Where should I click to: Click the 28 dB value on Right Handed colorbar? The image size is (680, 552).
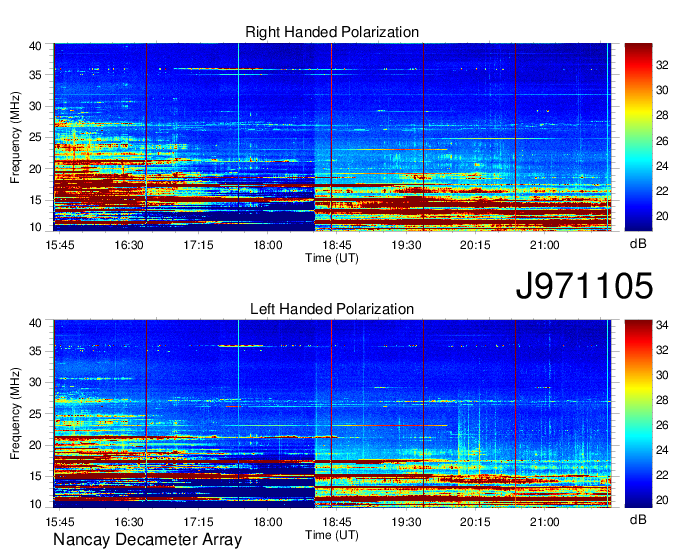(662, 116)
